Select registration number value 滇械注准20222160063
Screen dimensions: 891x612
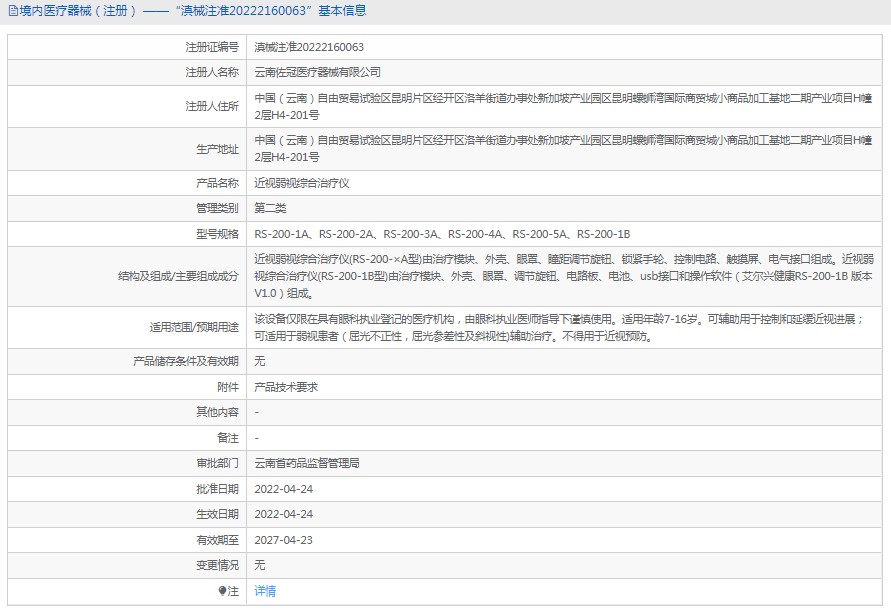[309, 47]
